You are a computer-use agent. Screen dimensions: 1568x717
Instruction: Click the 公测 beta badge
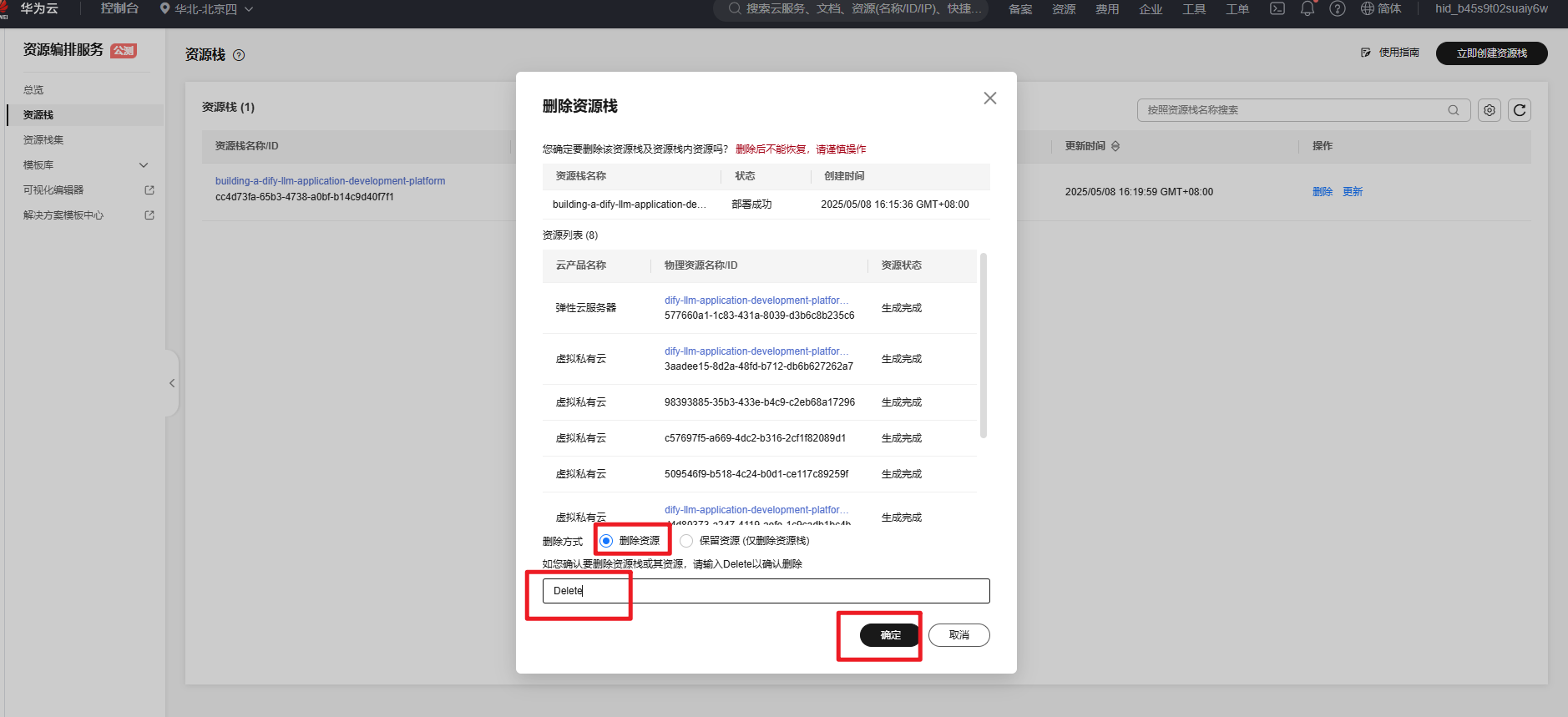click(x=124, y=51)
